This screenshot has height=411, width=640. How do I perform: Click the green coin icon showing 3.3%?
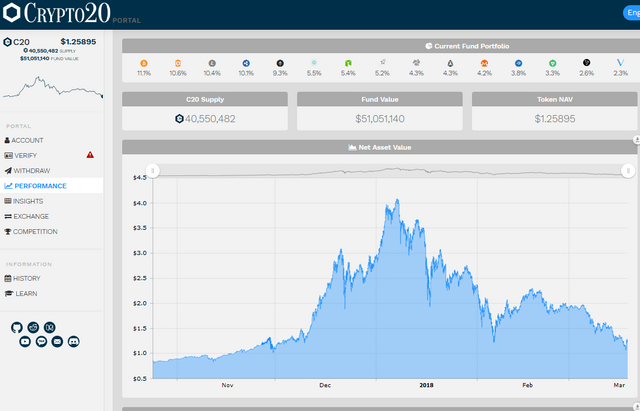click(x=552, y=63)
